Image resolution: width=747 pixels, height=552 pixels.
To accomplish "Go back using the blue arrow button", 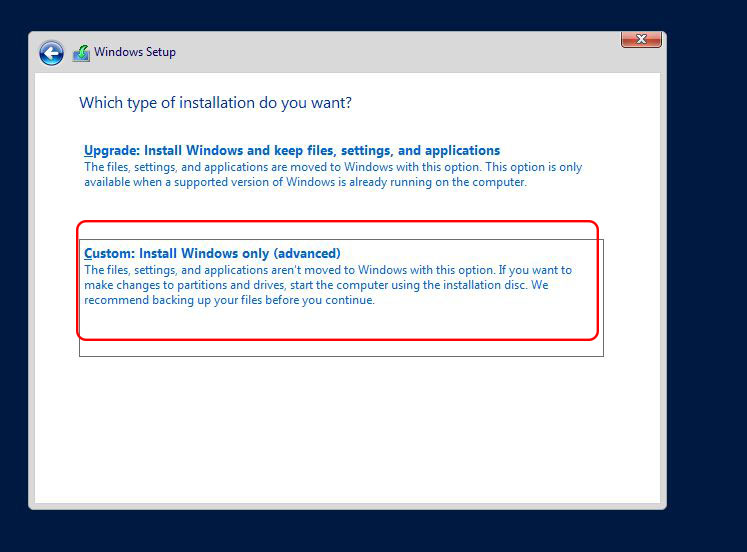I will 51,53.
